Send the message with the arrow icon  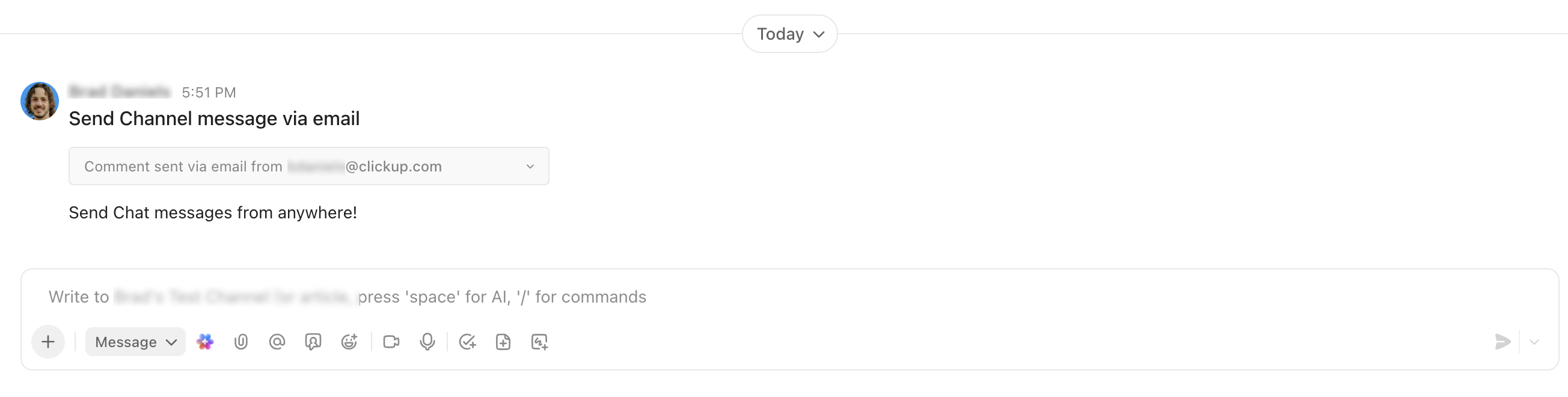[1504, 342]
